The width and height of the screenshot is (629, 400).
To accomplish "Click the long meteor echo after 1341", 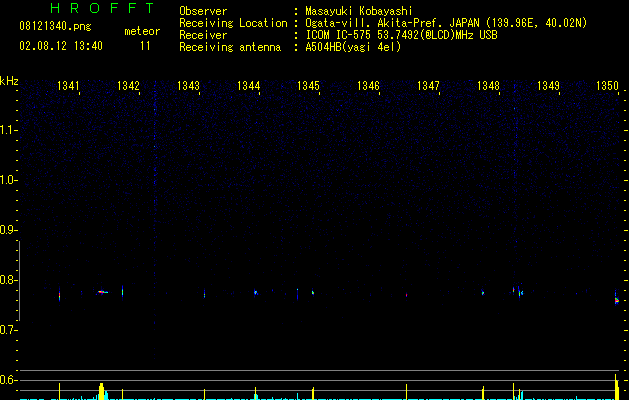I will 102,292.
